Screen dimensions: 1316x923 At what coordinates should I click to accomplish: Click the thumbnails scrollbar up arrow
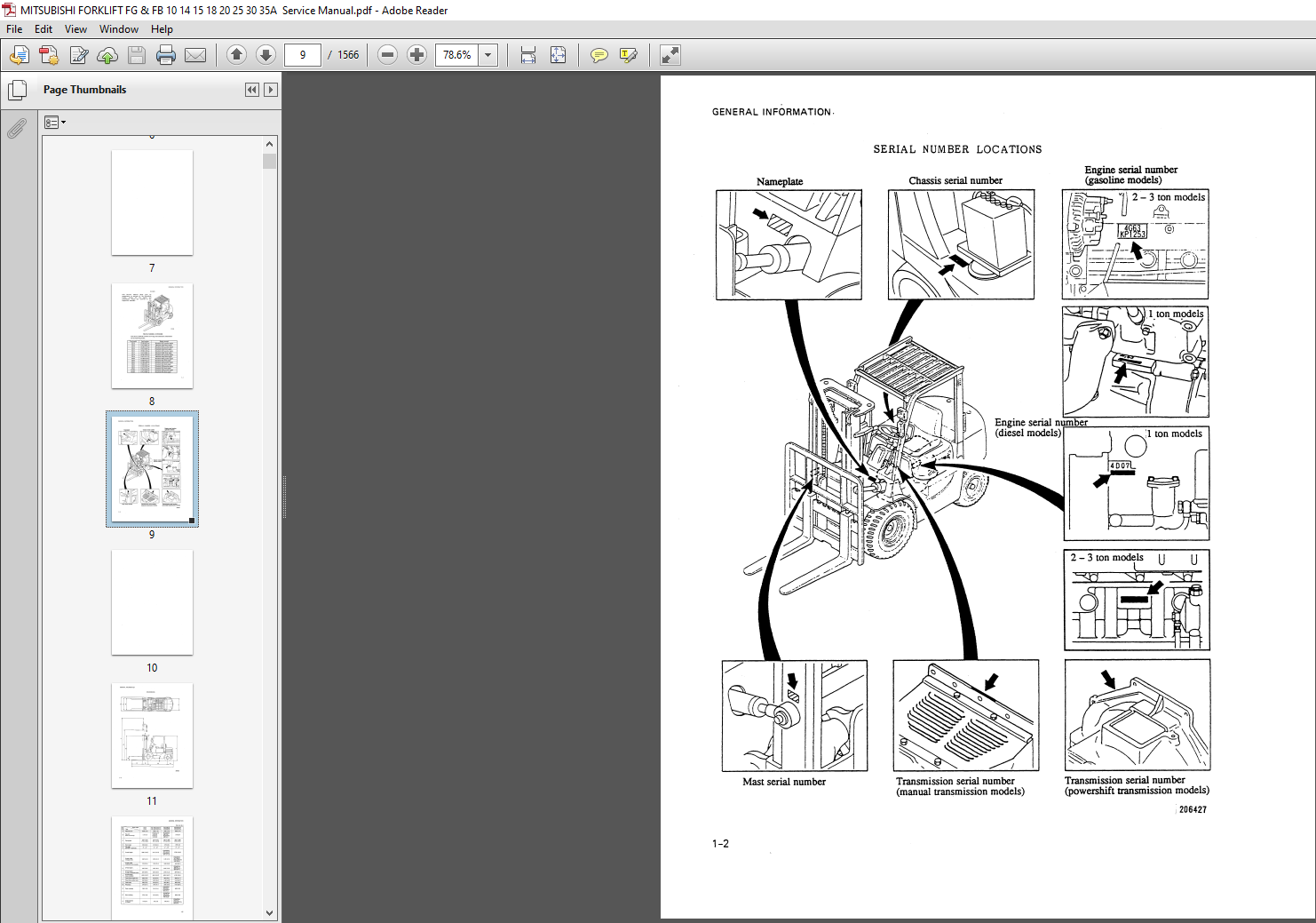pos(270,144)
